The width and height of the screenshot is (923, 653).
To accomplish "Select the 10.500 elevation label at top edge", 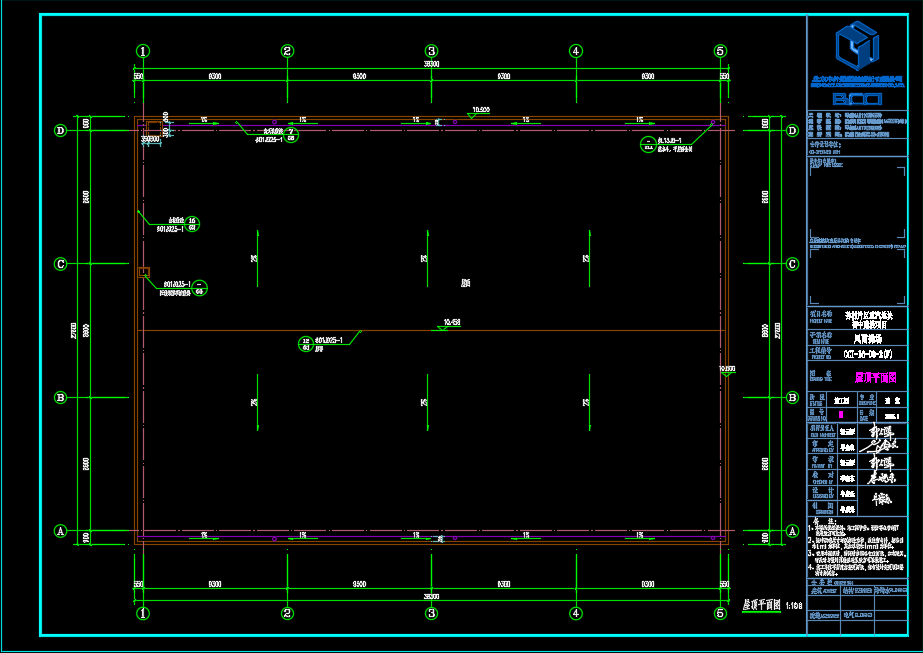I will point(481,110).
